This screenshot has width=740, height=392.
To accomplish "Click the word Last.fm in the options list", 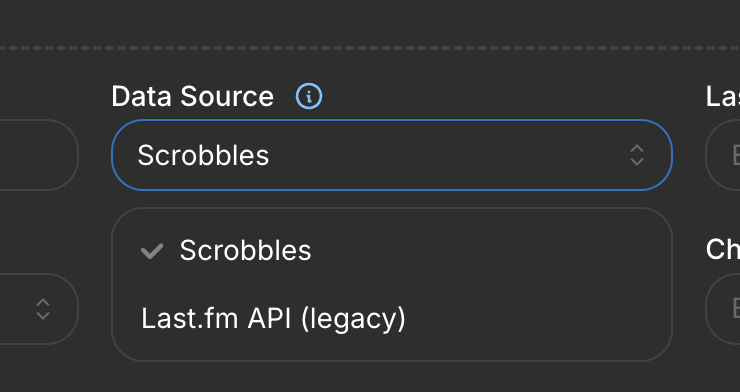I will click(x=190, y=319).
